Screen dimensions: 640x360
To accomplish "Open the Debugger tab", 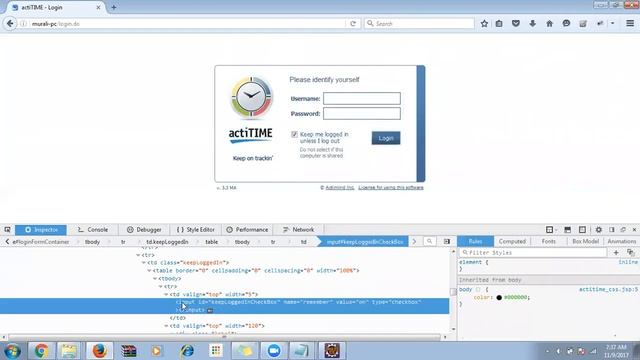I will point(144,230).
